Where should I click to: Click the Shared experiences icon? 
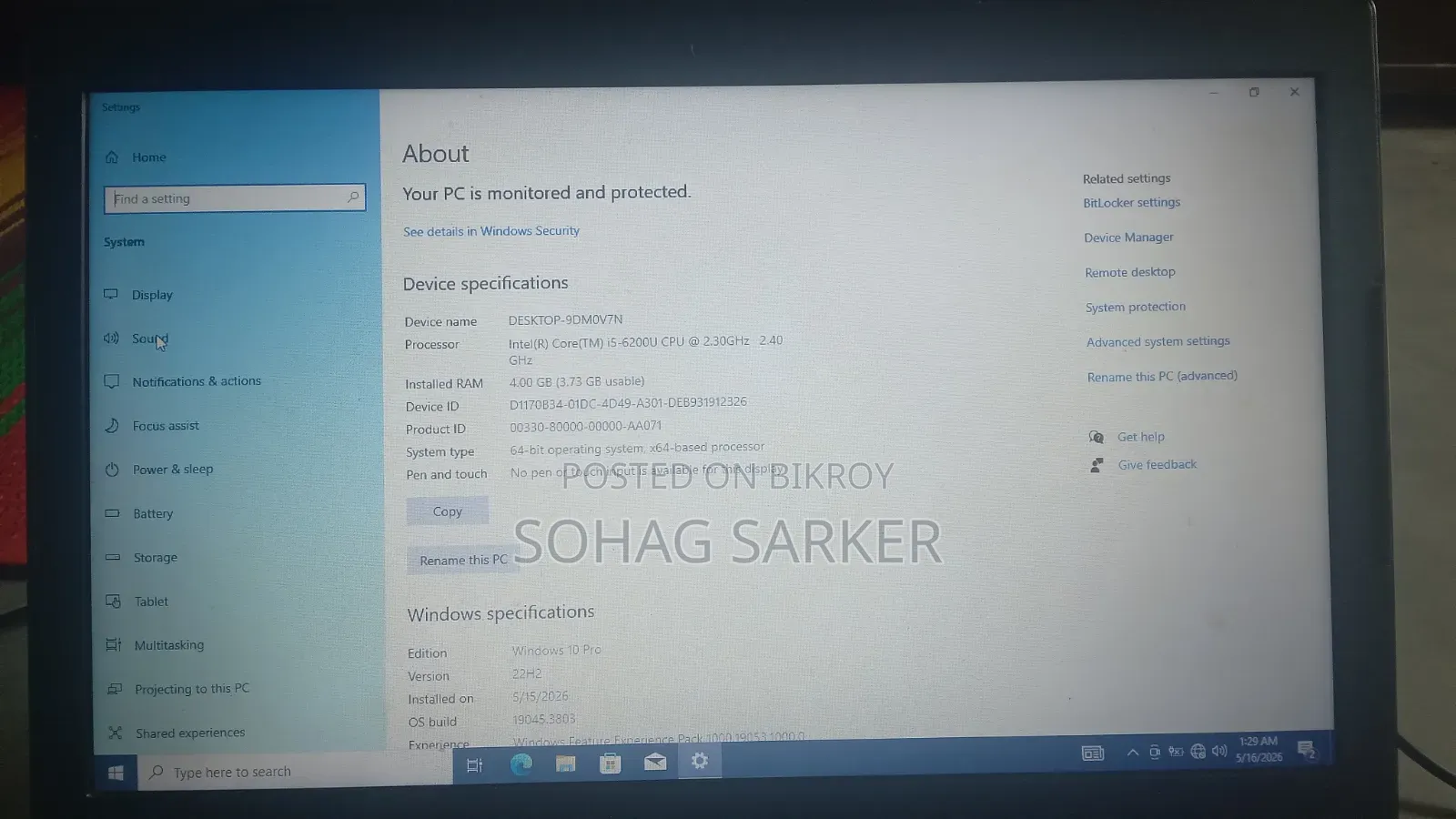(x=115, y=733)
